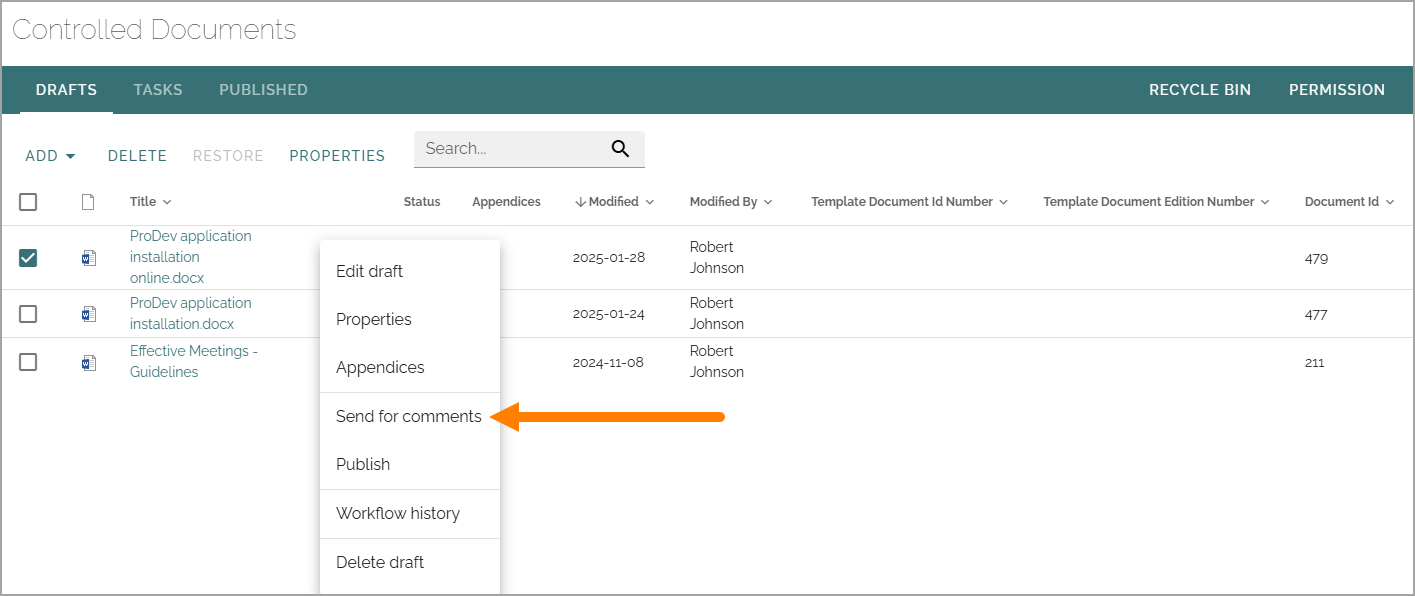Switch to the PUBLISHED tab

click(x=263, y=90)
